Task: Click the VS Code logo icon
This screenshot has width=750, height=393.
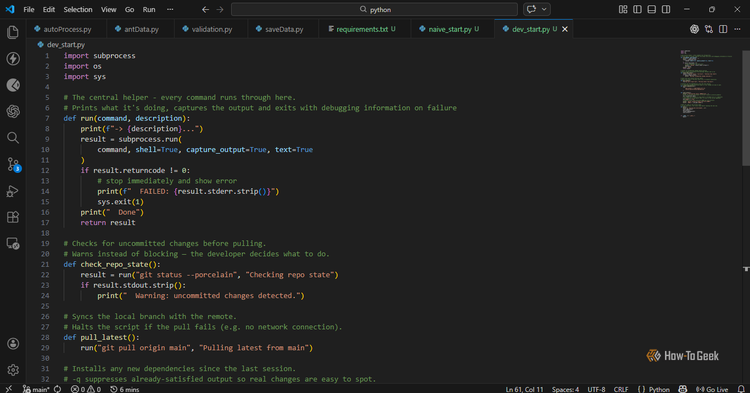Action: click(x=10, y=9)
